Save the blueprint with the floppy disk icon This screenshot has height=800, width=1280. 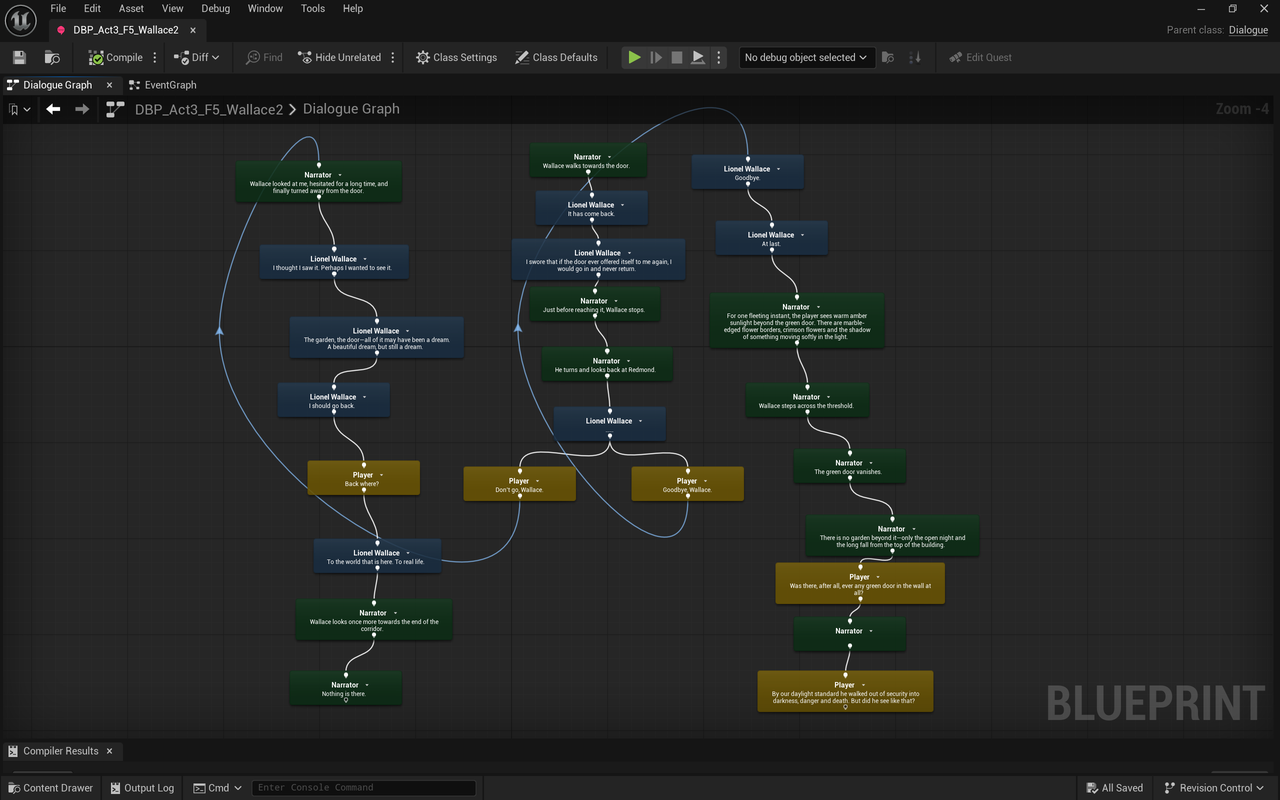(19, 57)
